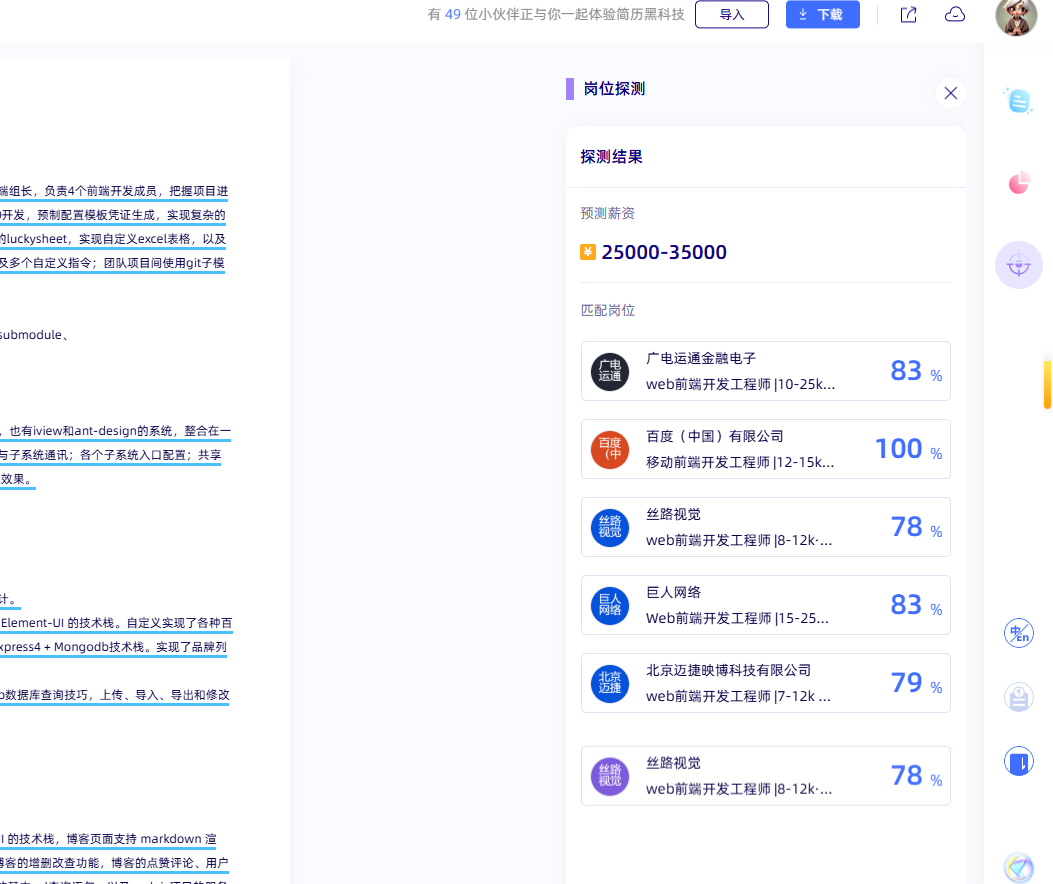
Task: Open the theme palette icon at bottom right
Action: (1018, 866)
